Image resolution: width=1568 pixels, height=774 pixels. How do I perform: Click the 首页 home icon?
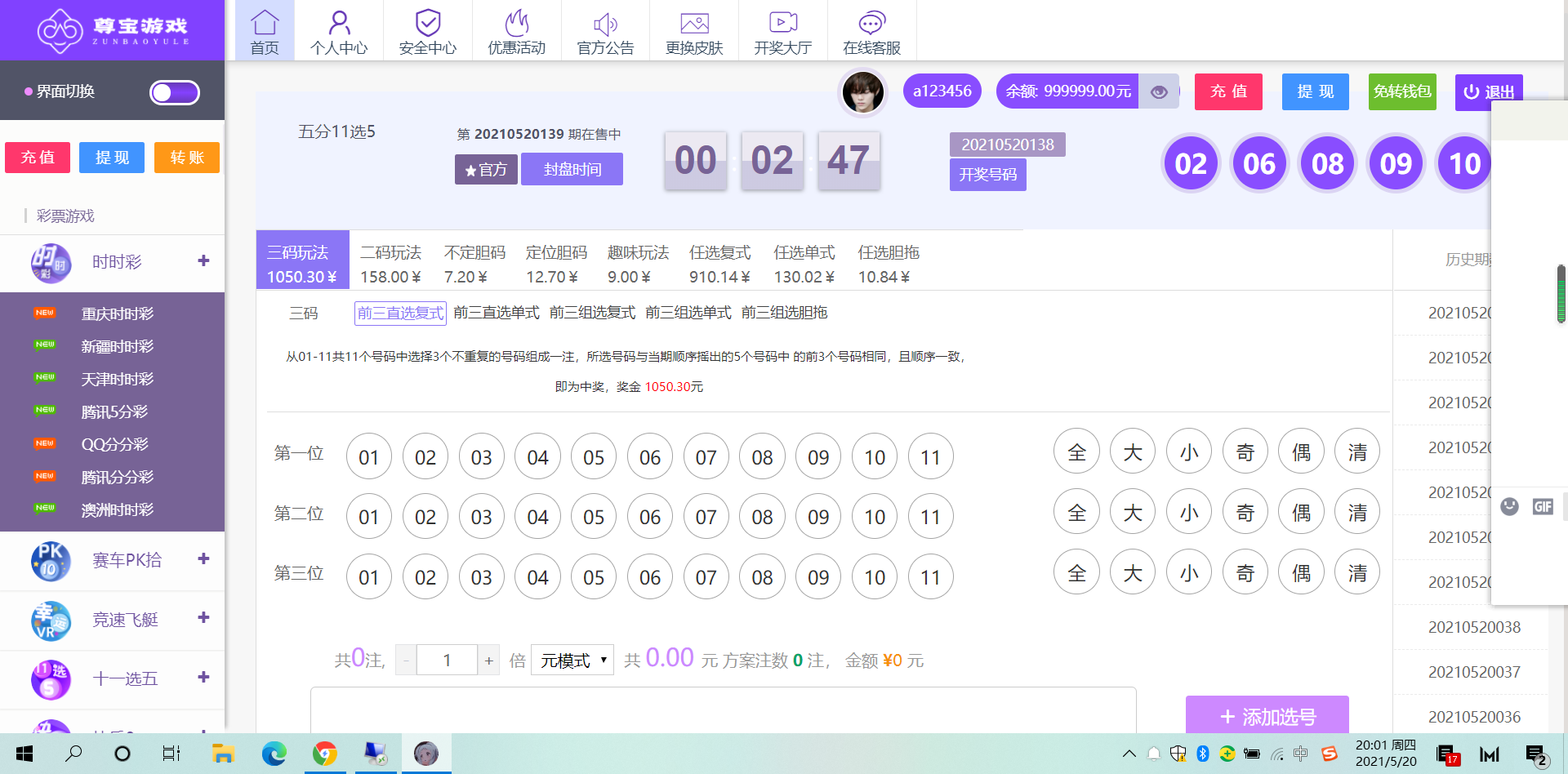(x=265, y=23)
